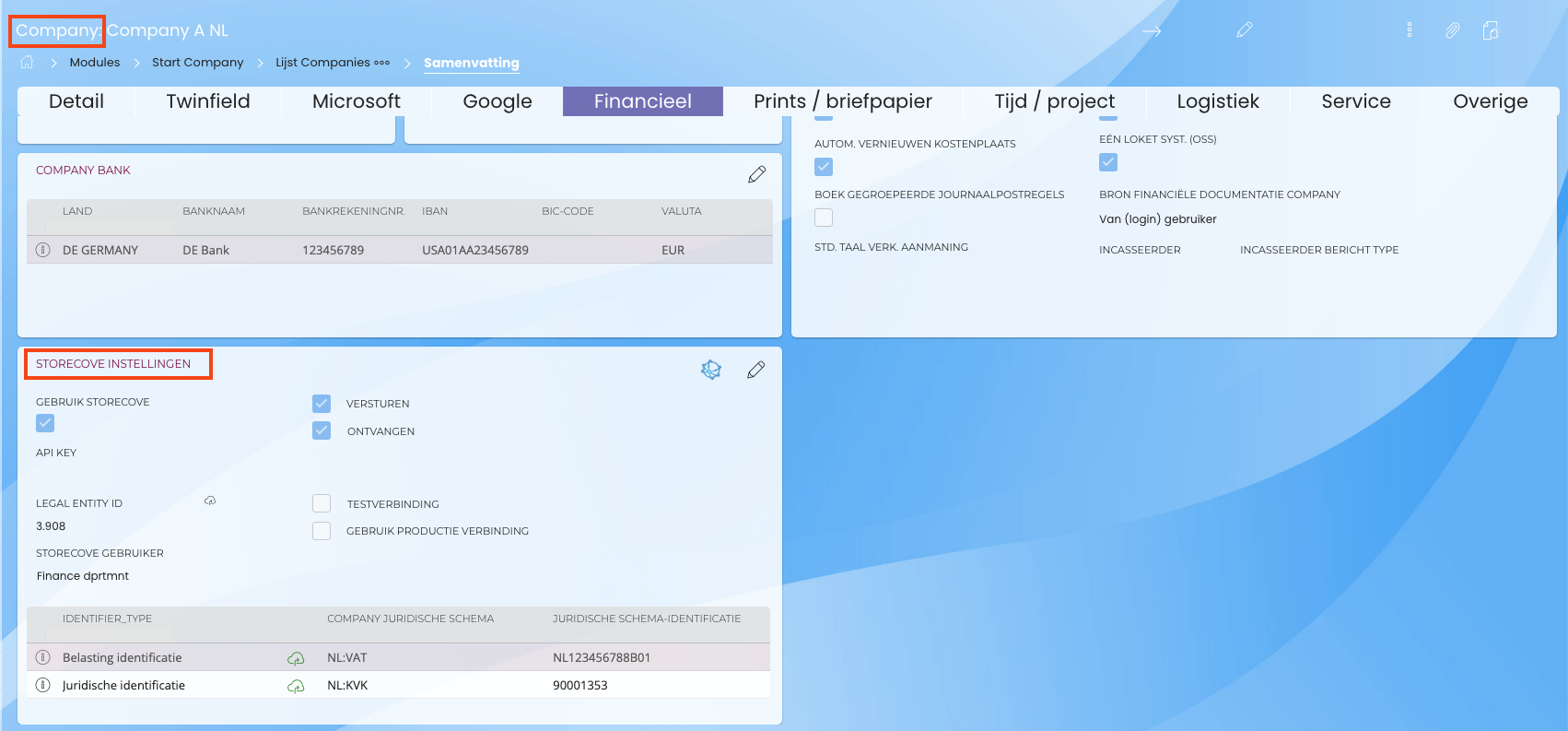This screenshot has height=731, width=1568.
Task: Switch to the Tijd / project tab
Action: (x=1055, y=101)
